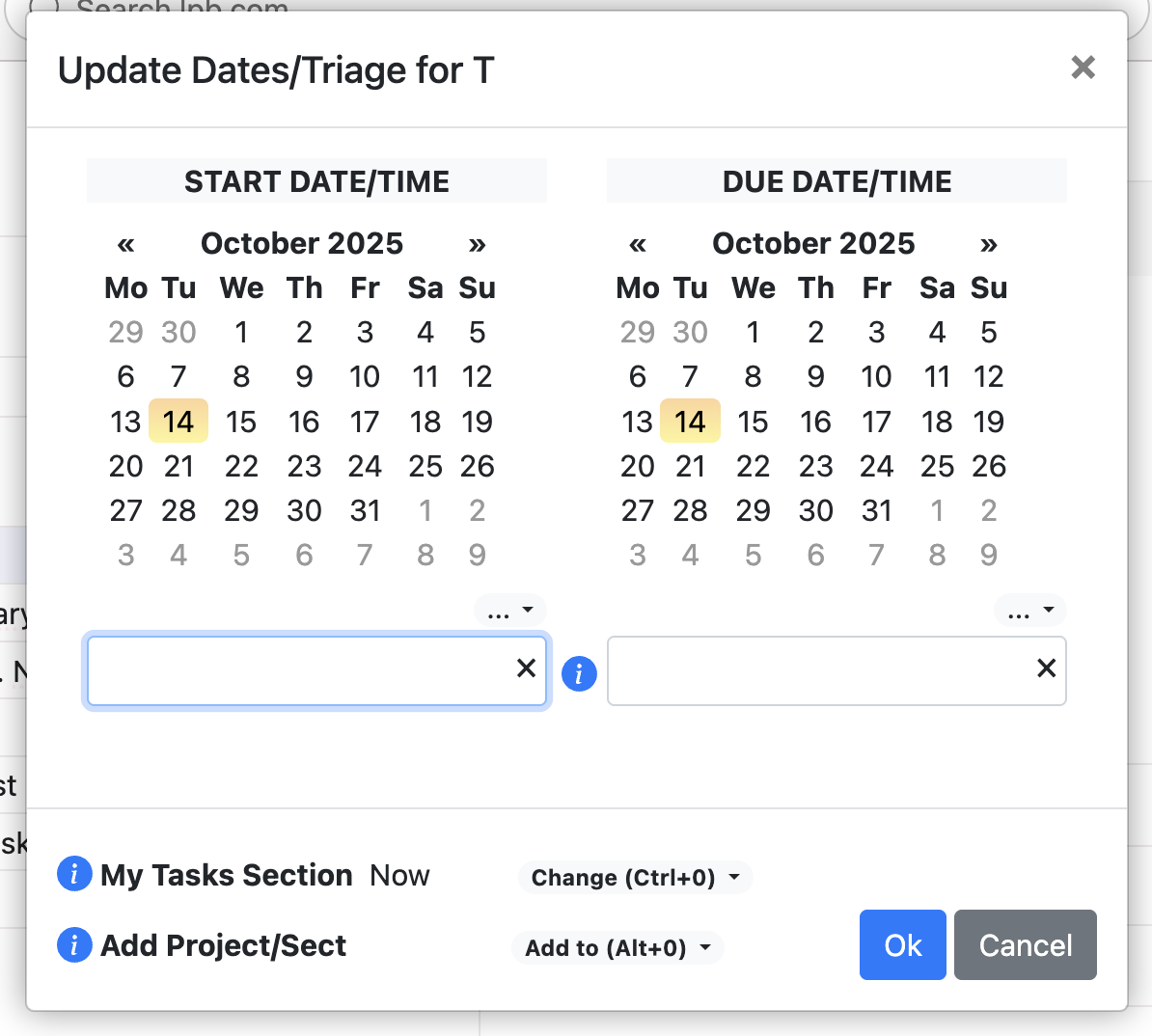Viewport: 1152px width, 1036px height.
Task: Click info icon beside Add Project/Sect
Action: (x=74, y=945)
